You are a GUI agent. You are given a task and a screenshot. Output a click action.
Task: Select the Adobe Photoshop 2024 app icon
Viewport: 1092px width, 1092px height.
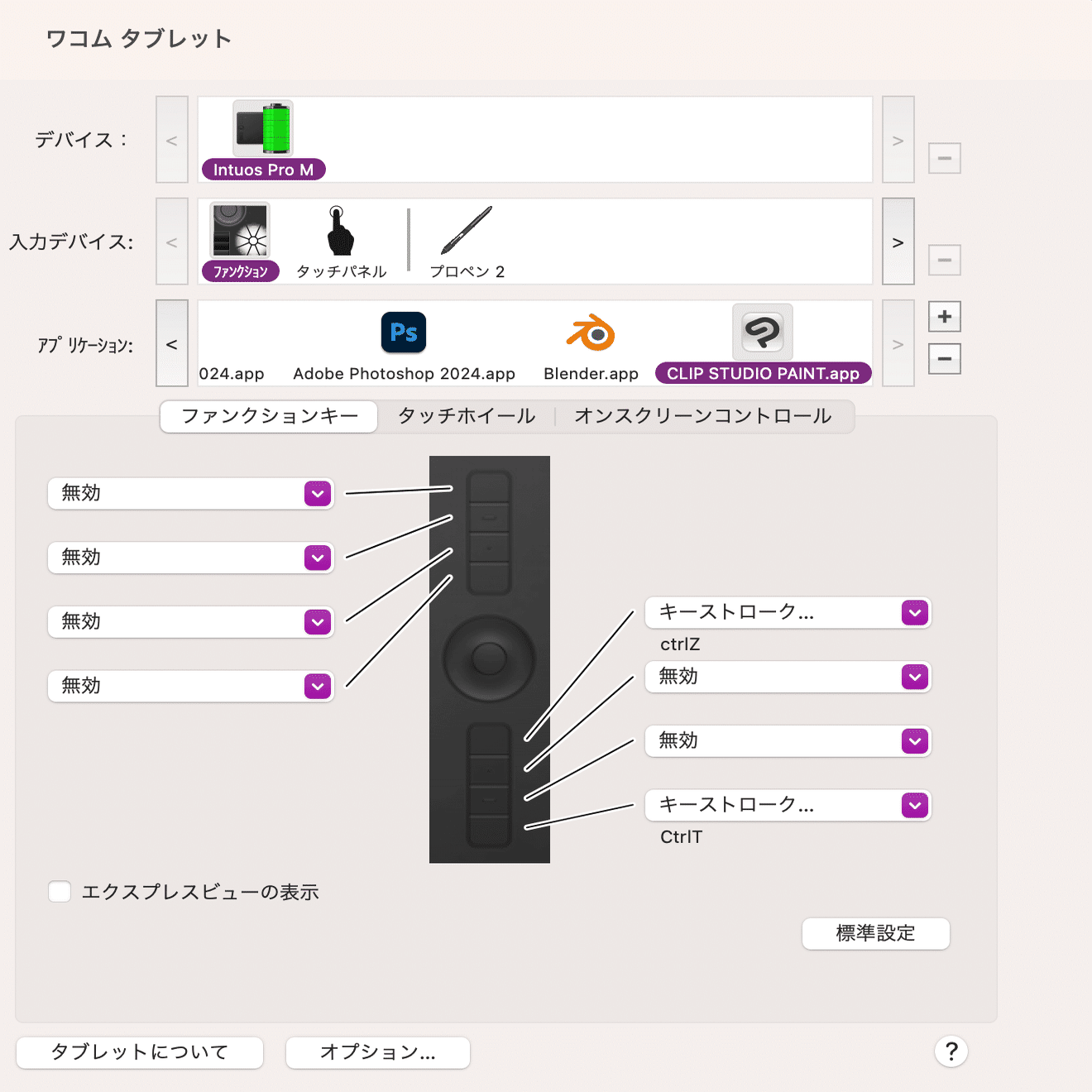403,332
